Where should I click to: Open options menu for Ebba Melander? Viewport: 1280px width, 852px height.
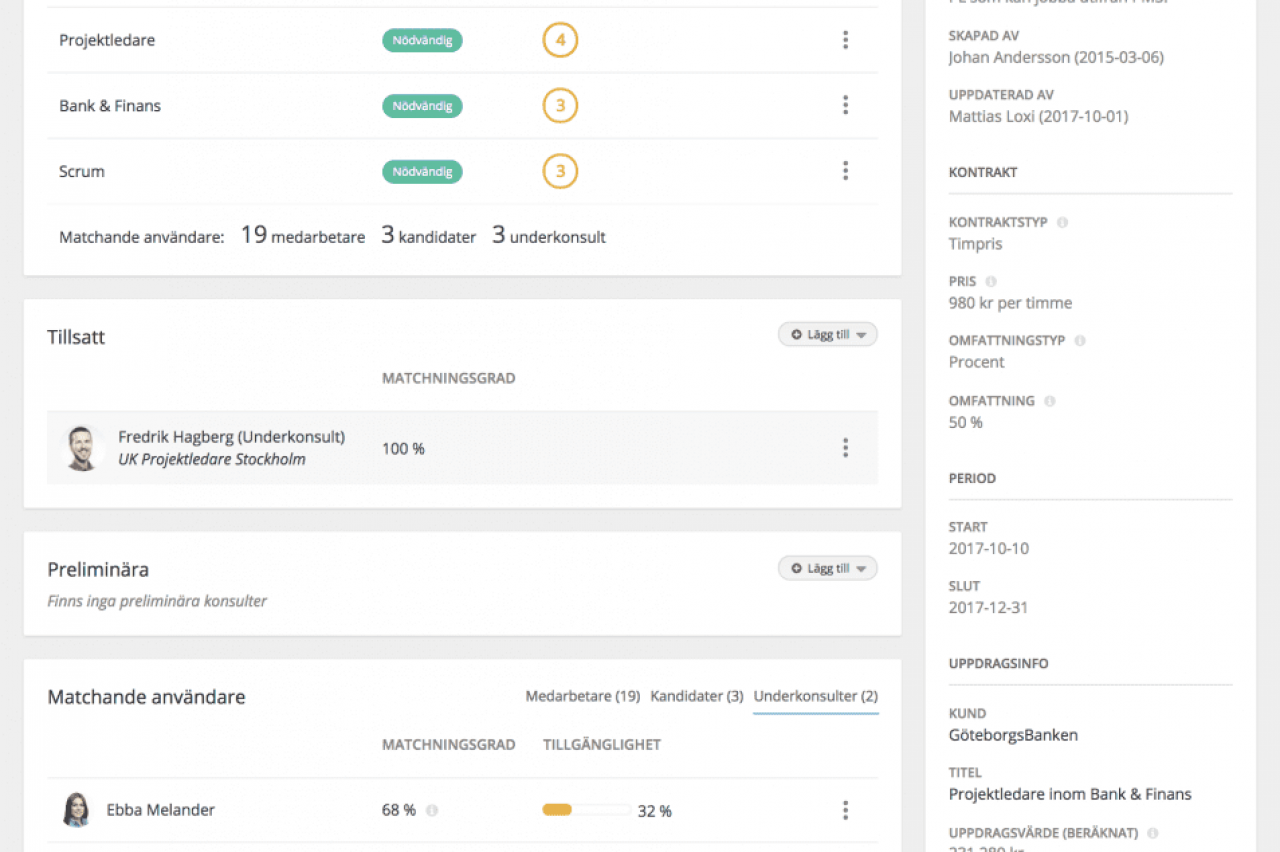point(845,810)
